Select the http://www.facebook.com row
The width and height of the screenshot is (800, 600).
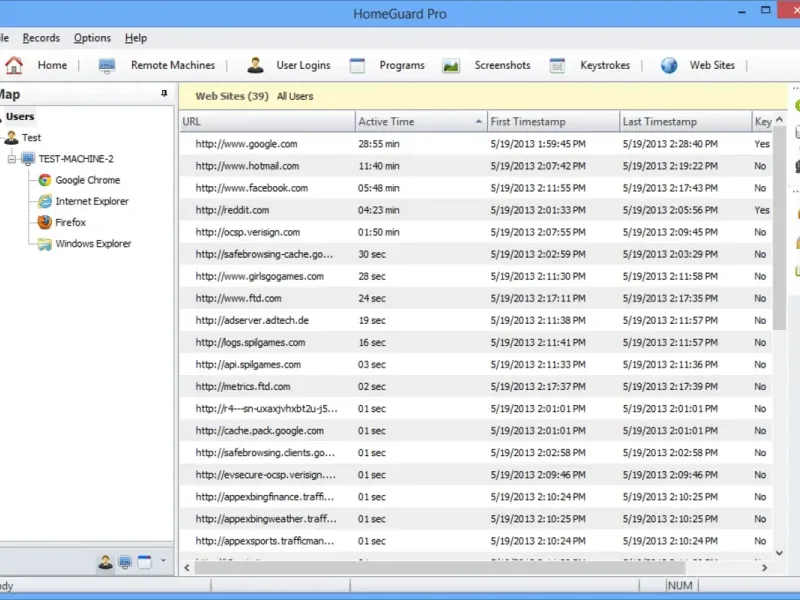coord(251,188)
